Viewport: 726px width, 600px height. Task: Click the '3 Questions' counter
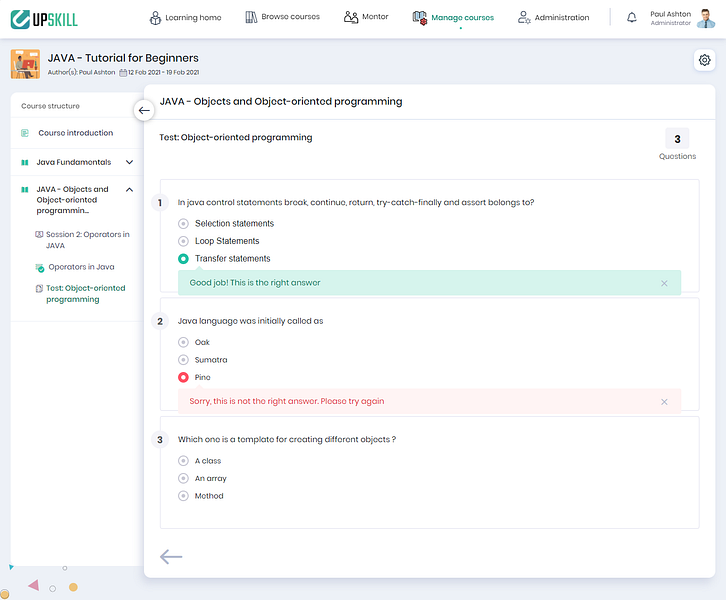[677, 144]
